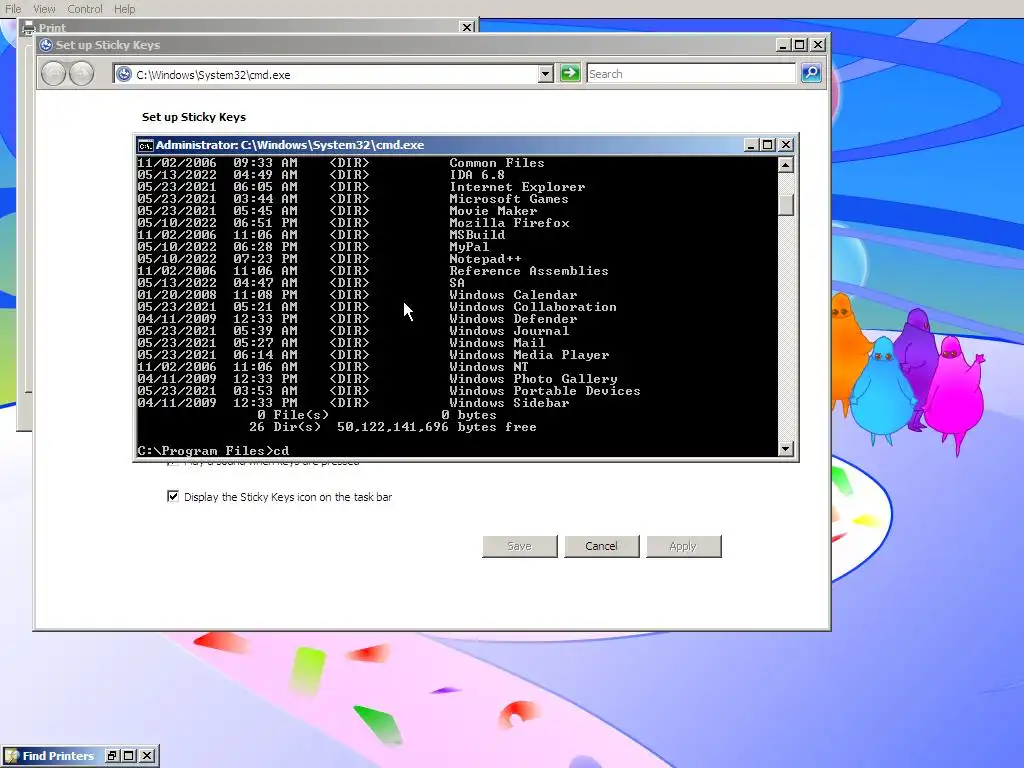Viewport: 1024px width, 768px height.
Task: Click the Forward navigation arrow button
Action: tap(82, 73)
